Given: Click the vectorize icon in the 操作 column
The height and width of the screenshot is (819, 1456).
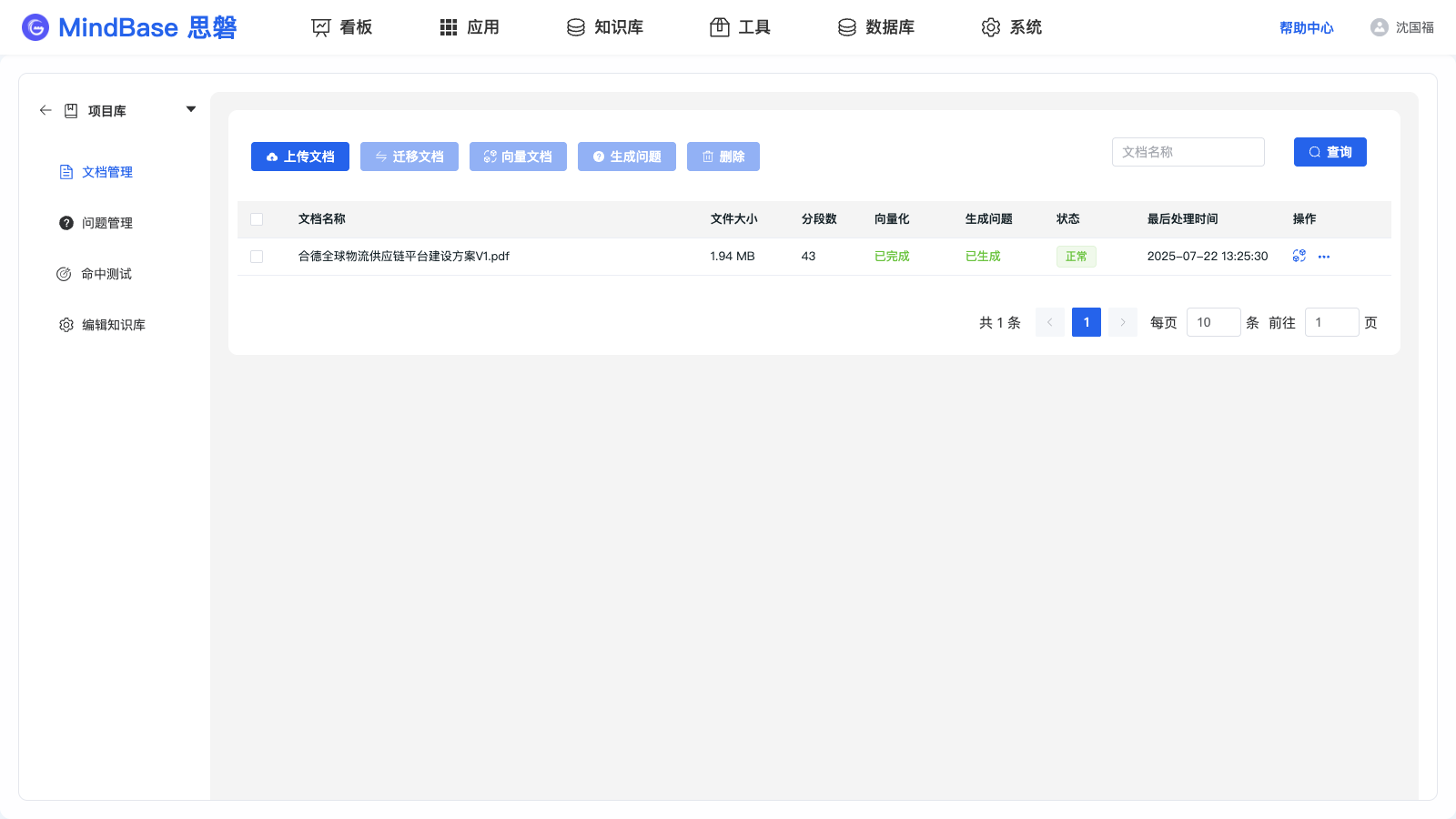Looking at the screenshot, I should 1299,257.
